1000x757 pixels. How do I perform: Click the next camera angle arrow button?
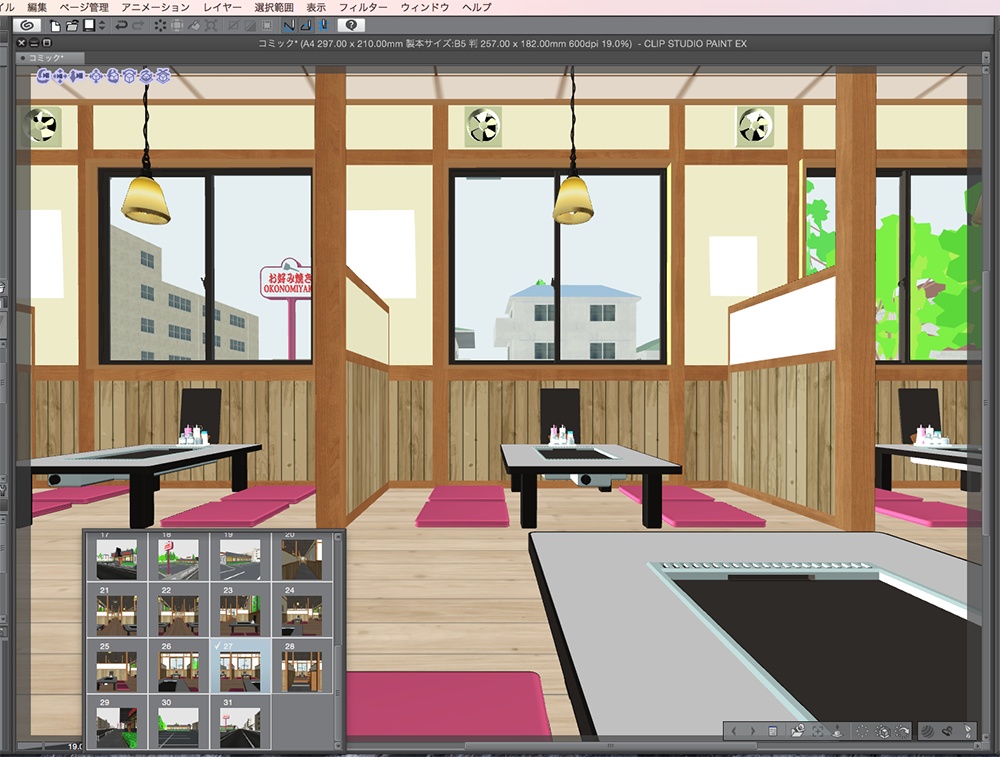tap(753, 731)
